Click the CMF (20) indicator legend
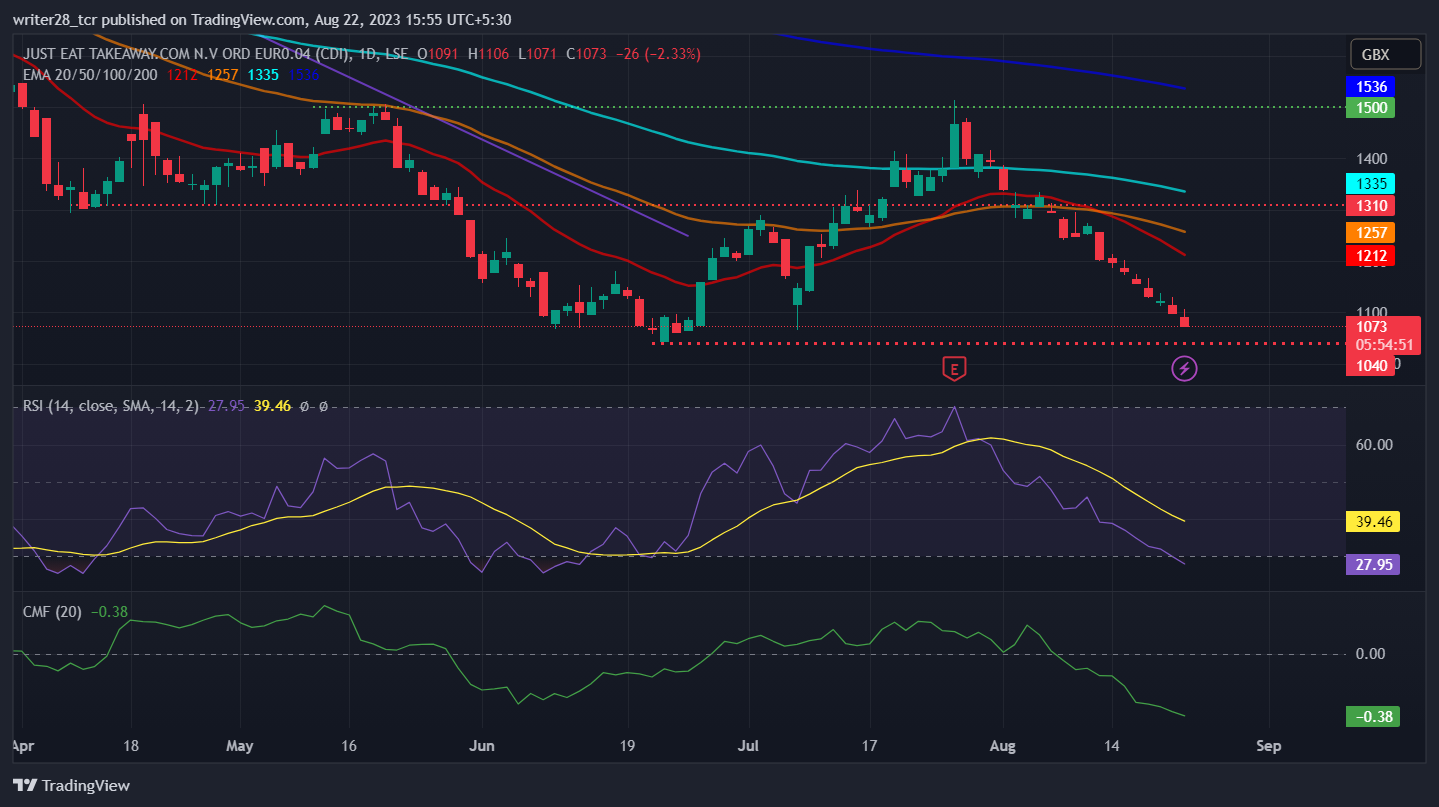This screenshot has width=1439, height=807. (53, 612)
